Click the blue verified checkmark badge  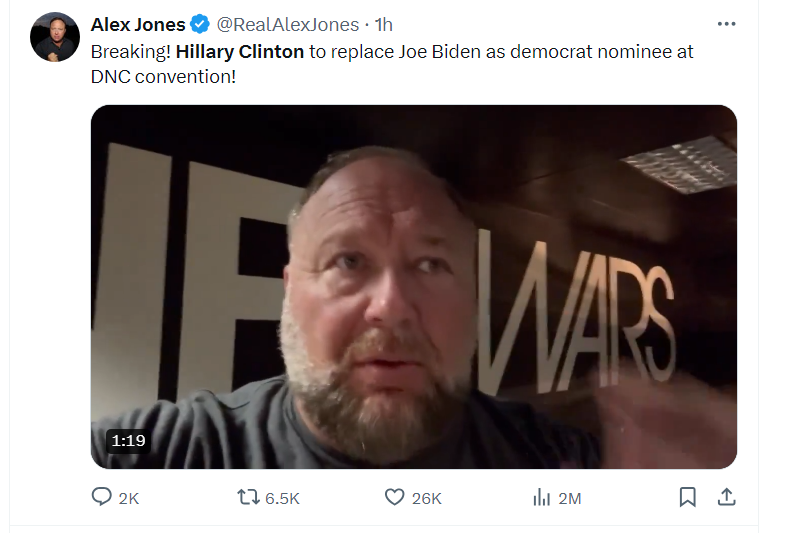coord(200,24)
